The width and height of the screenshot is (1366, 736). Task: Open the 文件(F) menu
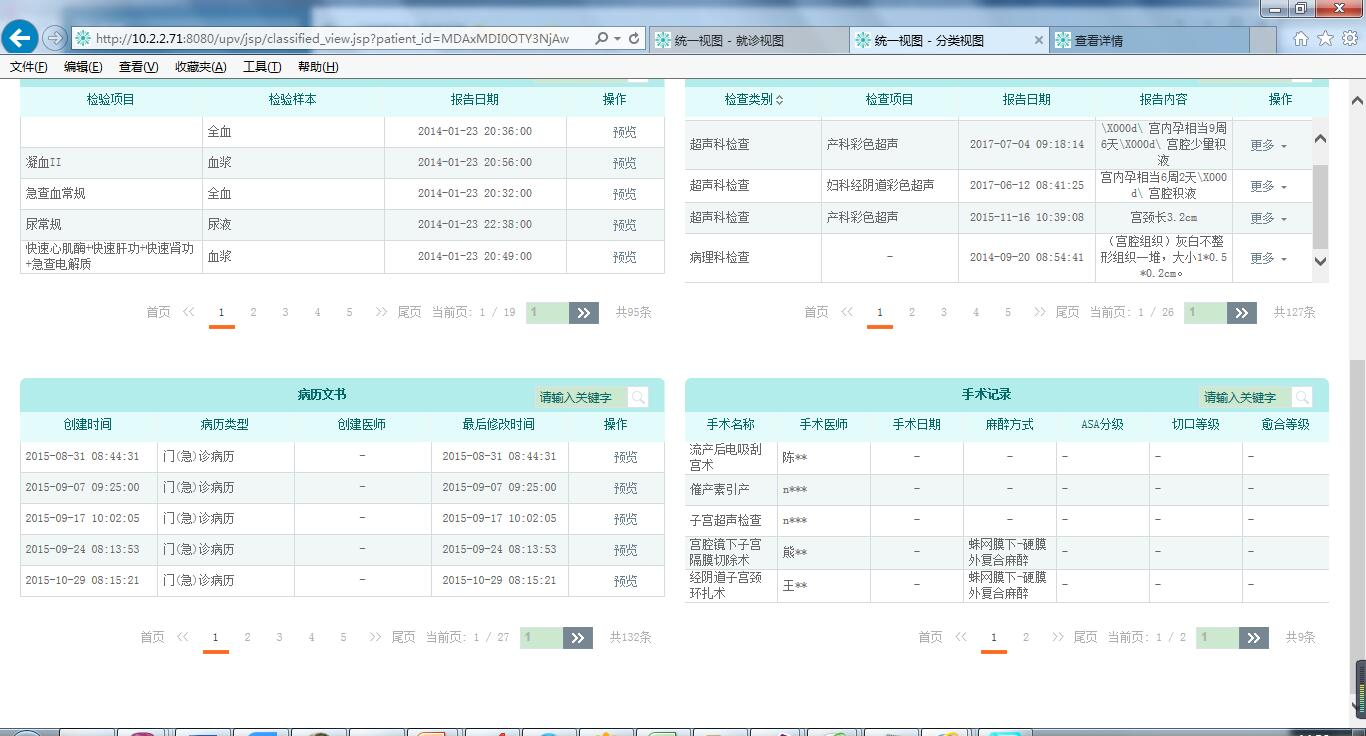point(28,67)
